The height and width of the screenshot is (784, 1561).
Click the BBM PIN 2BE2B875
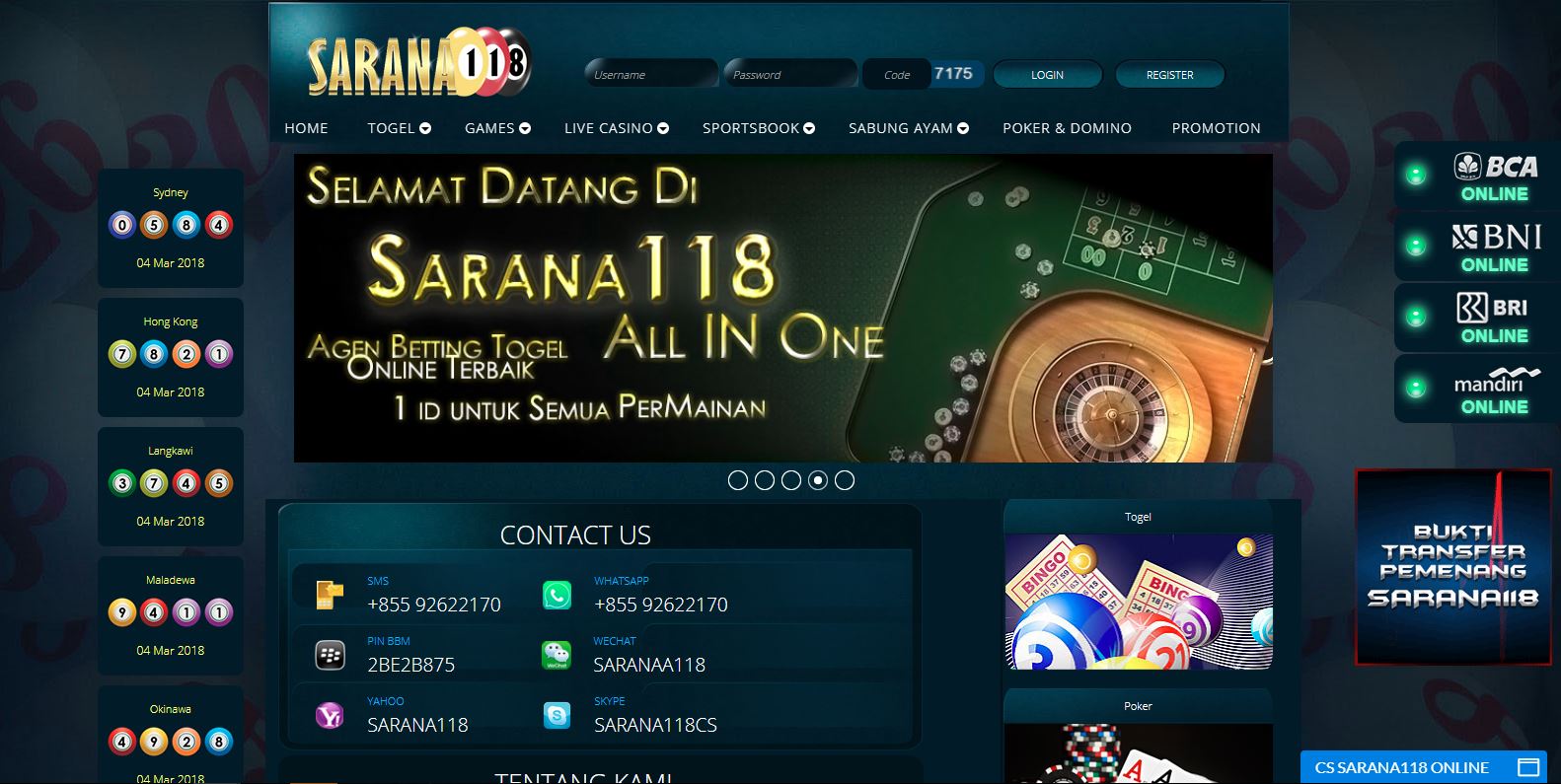410,665
